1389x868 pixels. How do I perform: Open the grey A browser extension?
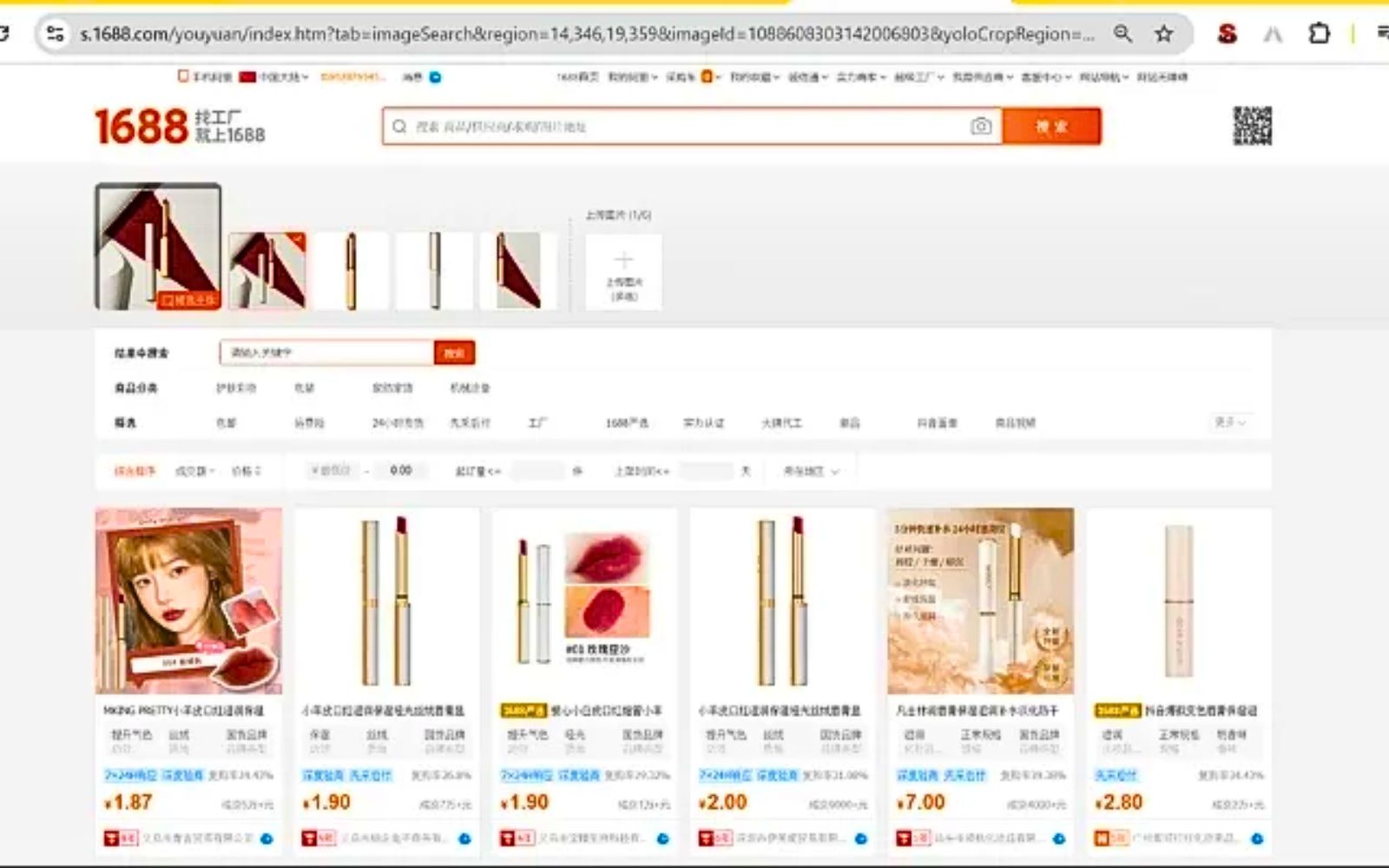(x=1273, y=34)
